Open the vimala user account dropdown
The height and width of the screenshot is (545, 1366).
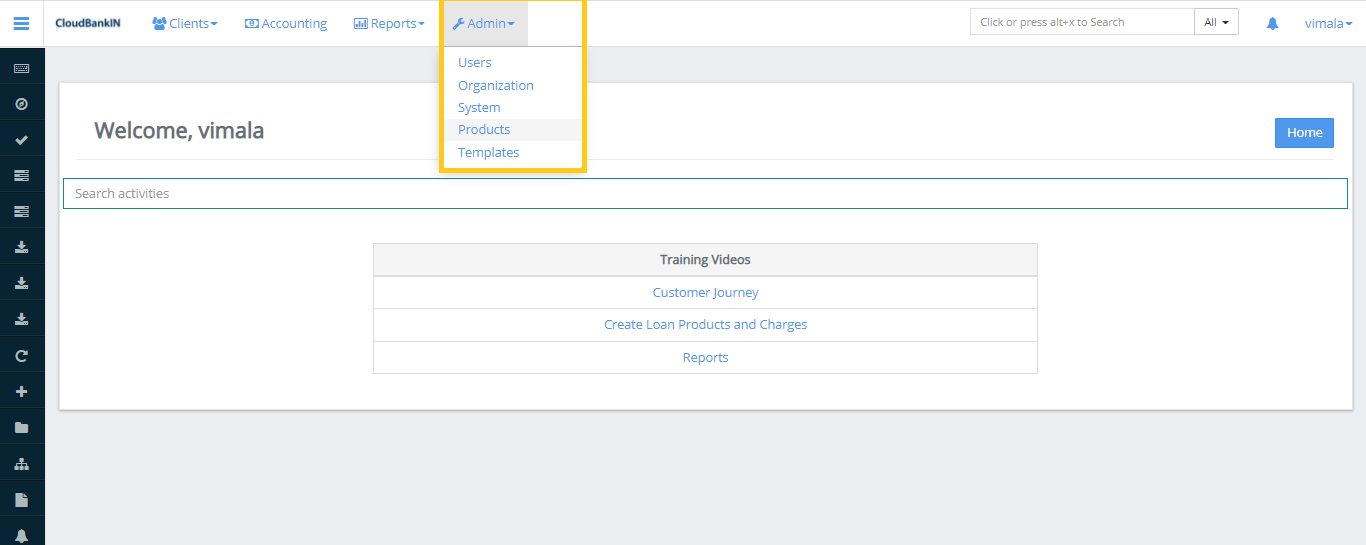pyautogui.click(x=1328, y=23)
